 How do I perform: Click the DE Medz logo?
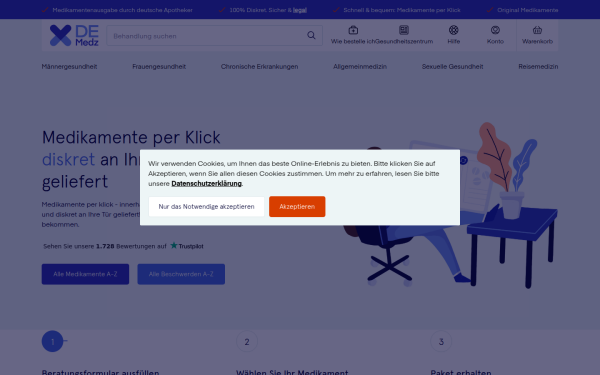pyautogui.click(x=74, y=36)
